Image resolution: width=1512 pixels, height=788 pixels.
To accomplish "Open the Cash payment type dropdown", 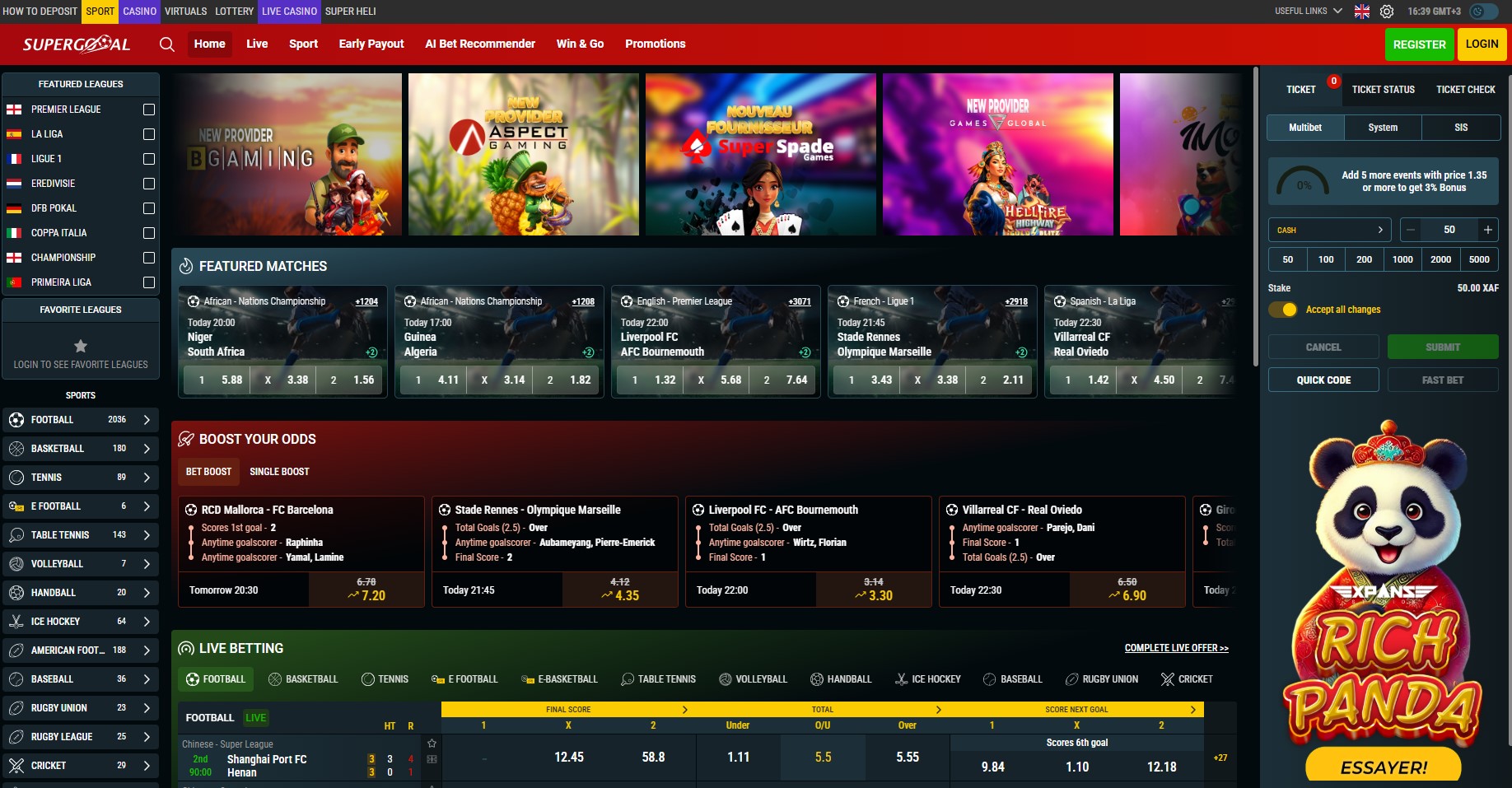I will tap(1329, 230).
